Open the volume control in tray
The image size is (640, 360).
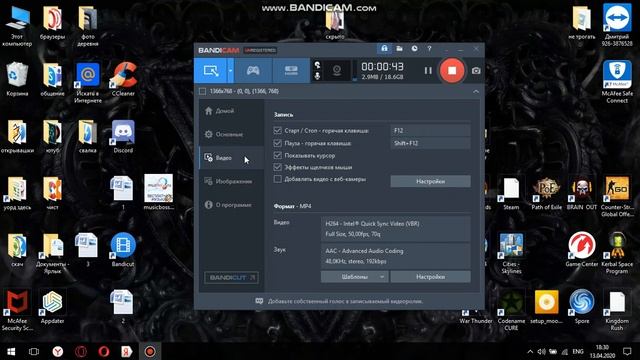click(x=541, y=351)
